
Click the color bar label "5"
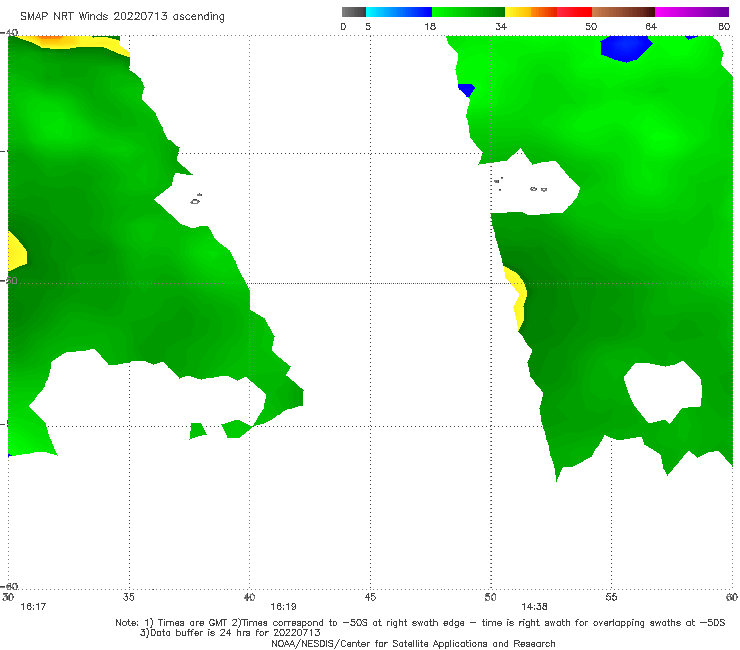tap(368, 26)
